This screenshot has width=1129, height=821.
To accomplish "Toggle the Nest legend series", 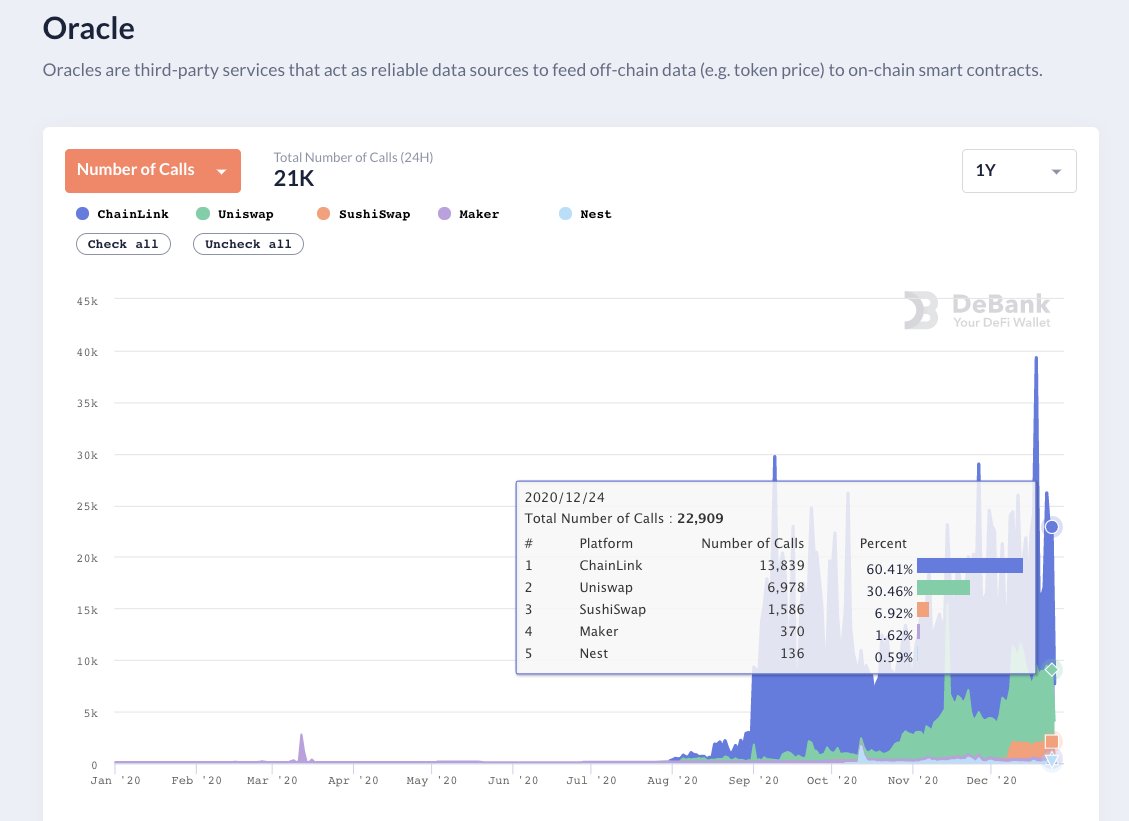I will click(x=585, y=214).
